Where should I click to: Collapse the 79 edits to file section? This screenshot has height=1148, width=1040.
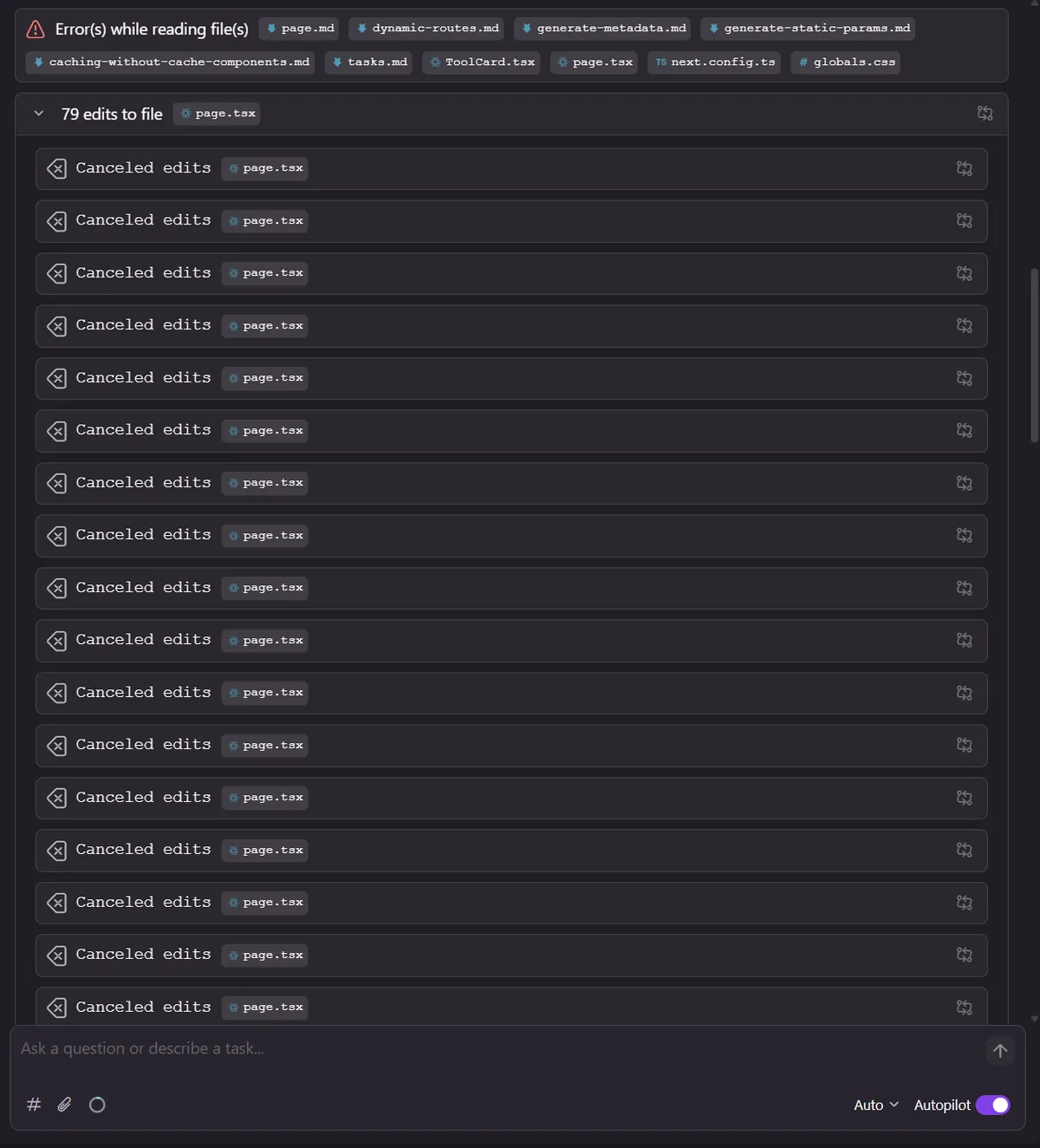tap(38, 114)
